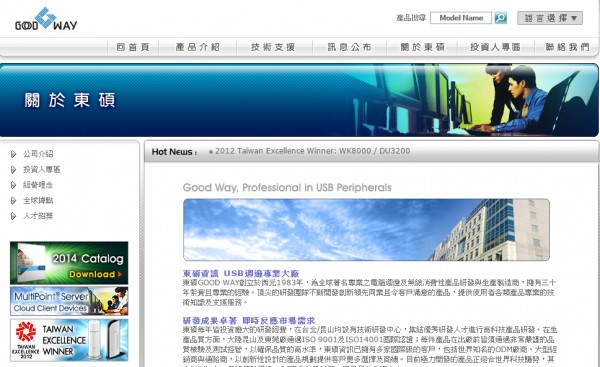This screenshot has width=600, height=367.
Task: Click the Good Way logo
Action: point(46,19)
